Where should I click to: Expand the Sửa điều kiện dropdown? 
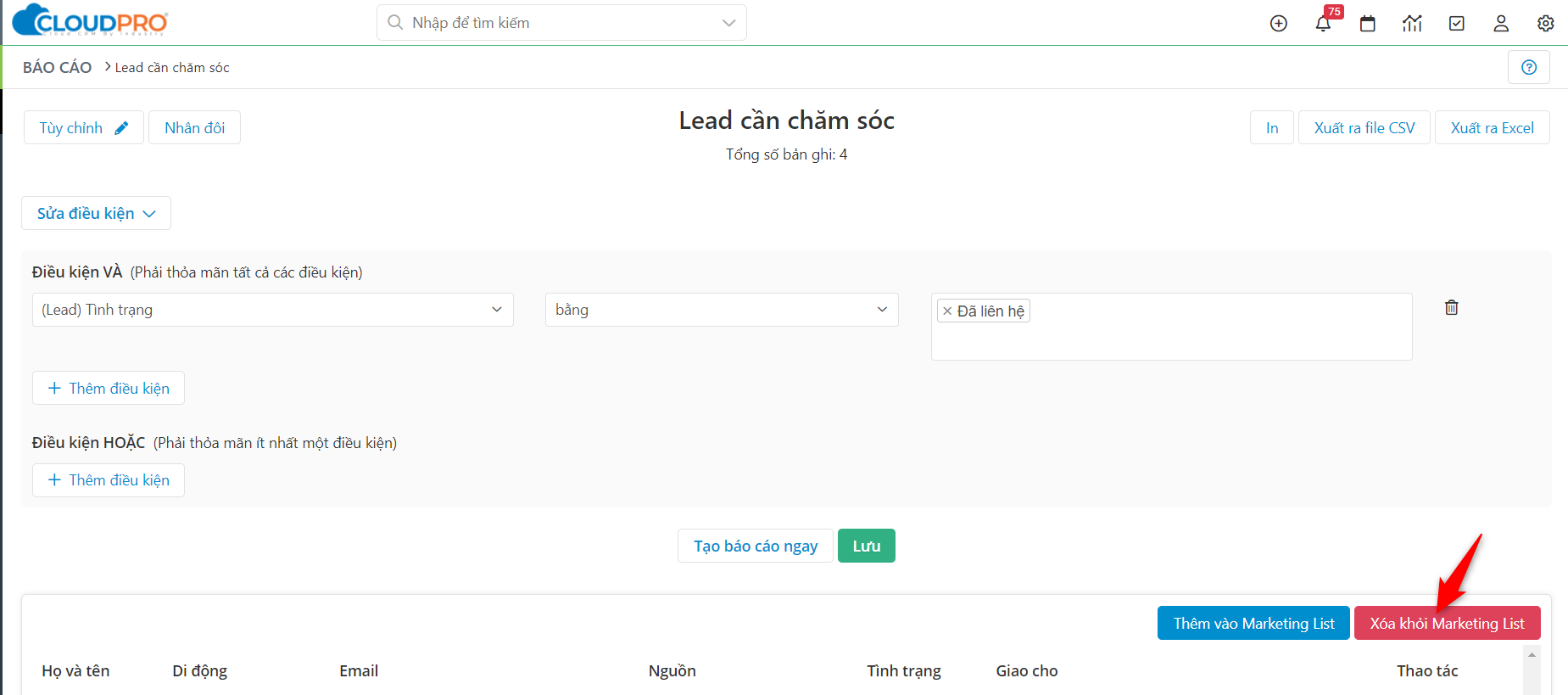pos(96,213)
